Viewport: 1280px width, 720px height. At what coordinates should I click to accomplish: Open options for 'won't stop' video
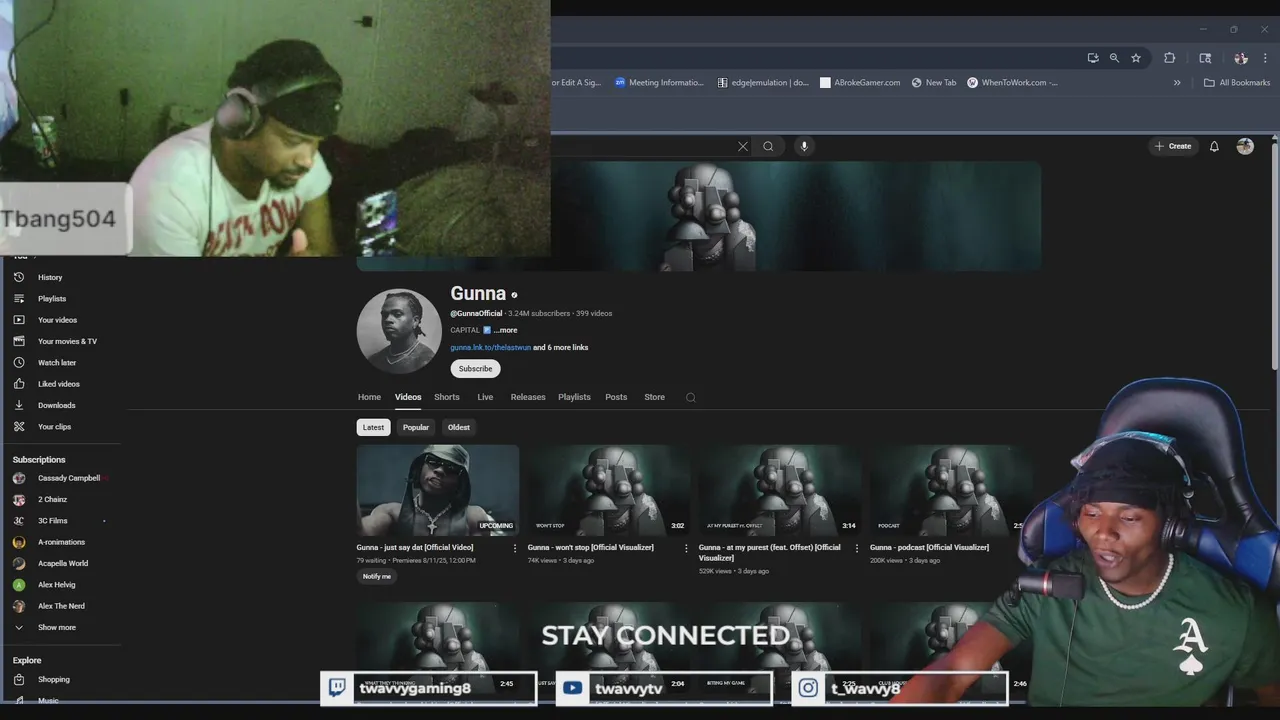[686, 548]
